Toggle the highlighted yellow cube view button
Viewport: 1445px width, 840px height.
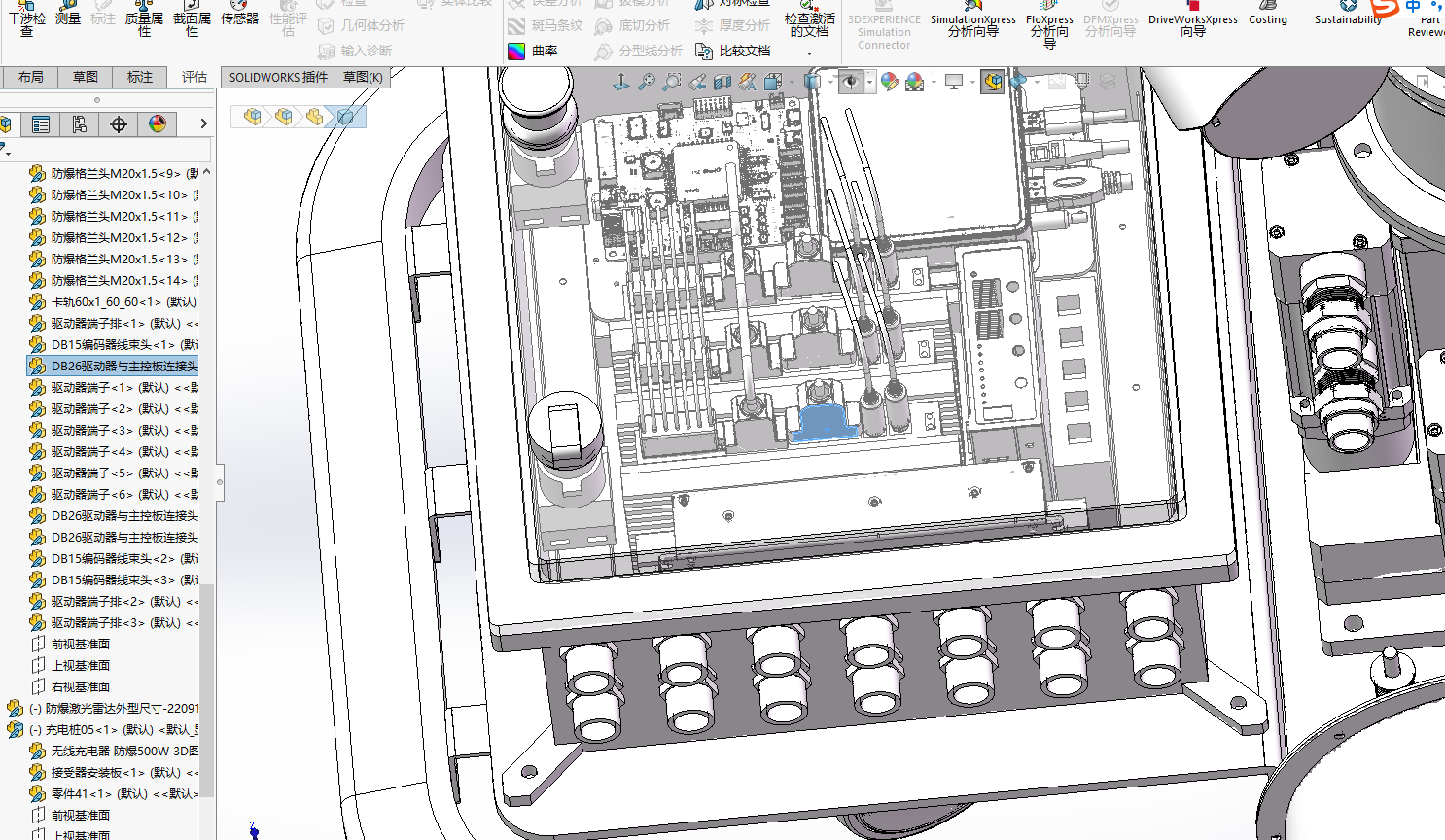[992, 83]
